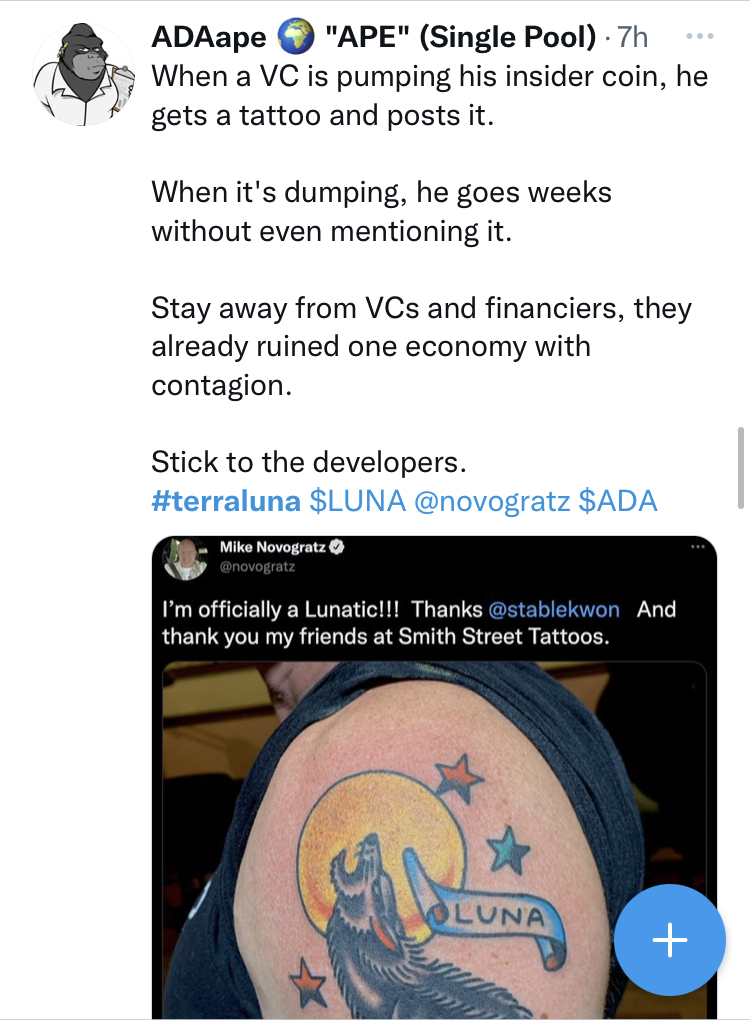The height and width of the screenshot is (1020, 750).
Task: Open ADAape's gorilla profile avatar
Action: (84, 75)
